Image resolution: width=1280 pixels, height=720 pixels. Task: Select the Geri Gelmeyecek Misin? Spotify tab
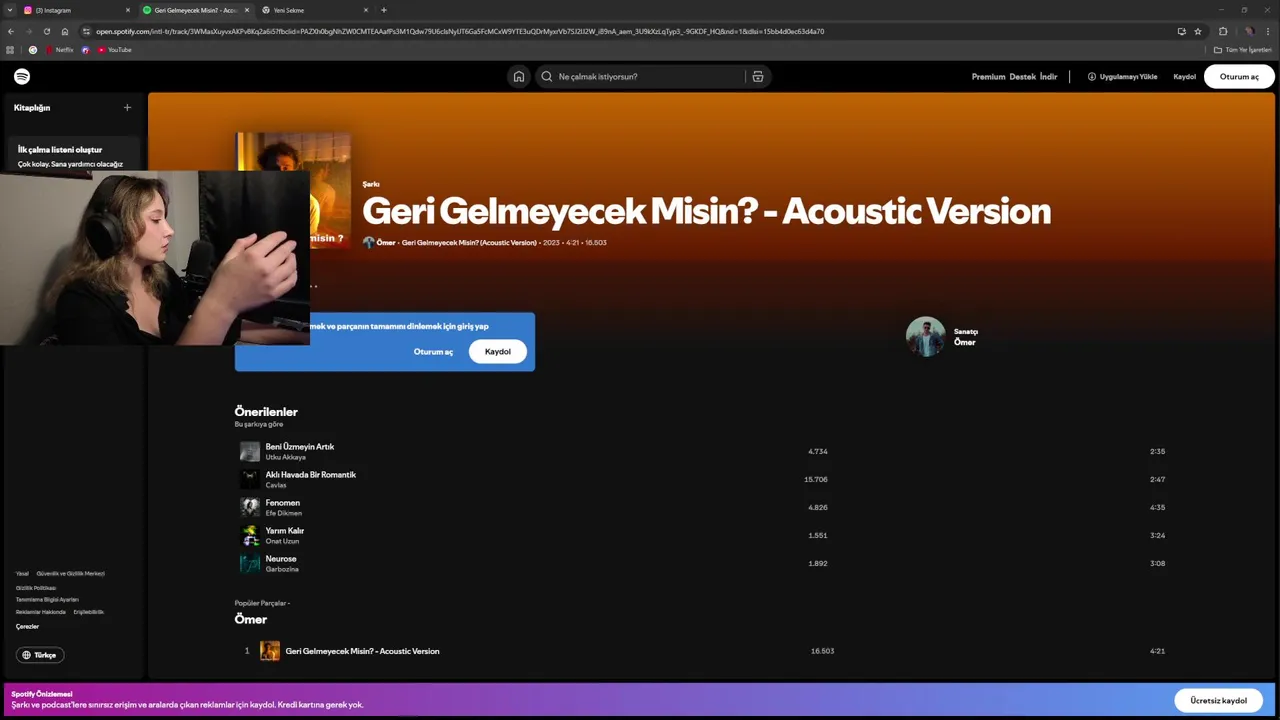pyautogui.click(x=195, y=10)
